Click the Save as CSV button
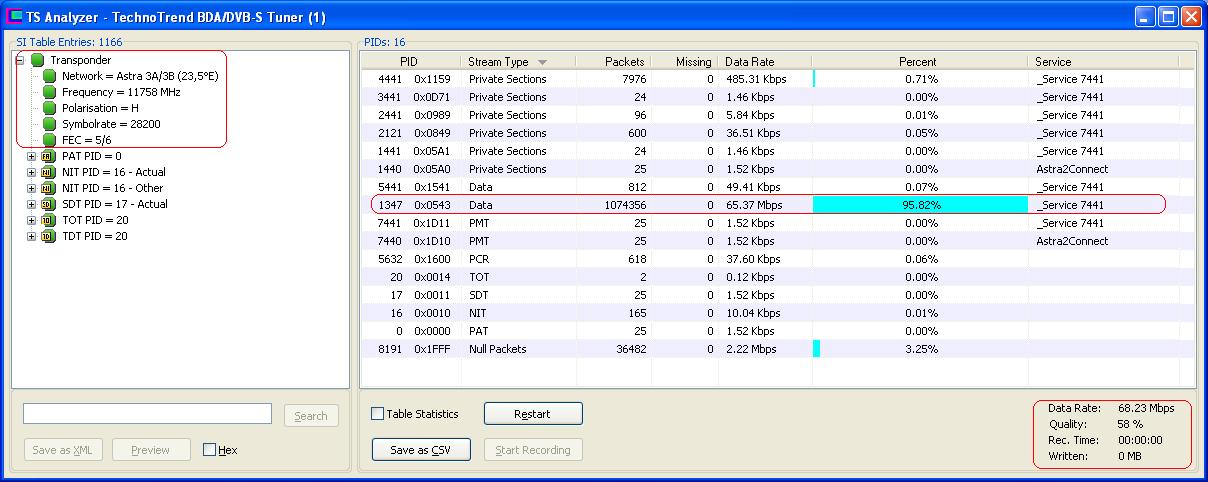This screenshot has height=482, width=1208. [419, 450]
